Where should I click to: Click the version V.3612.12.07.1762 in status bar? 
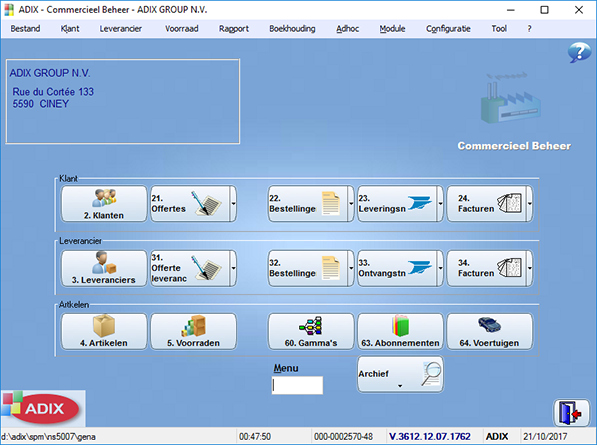[x=429, y=436]
